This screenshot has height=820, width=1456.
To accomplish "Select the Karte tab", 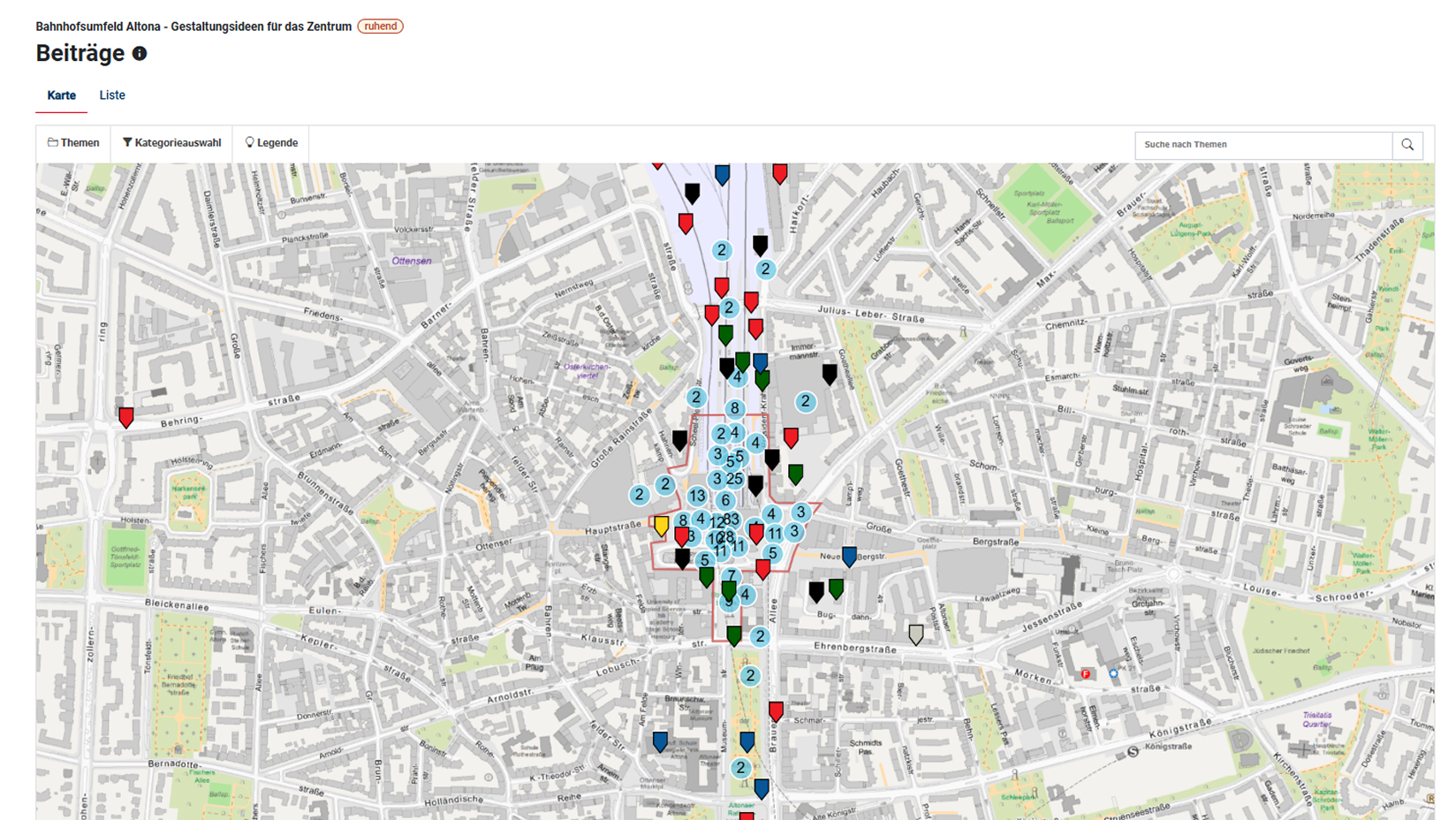I will (61, 95).
